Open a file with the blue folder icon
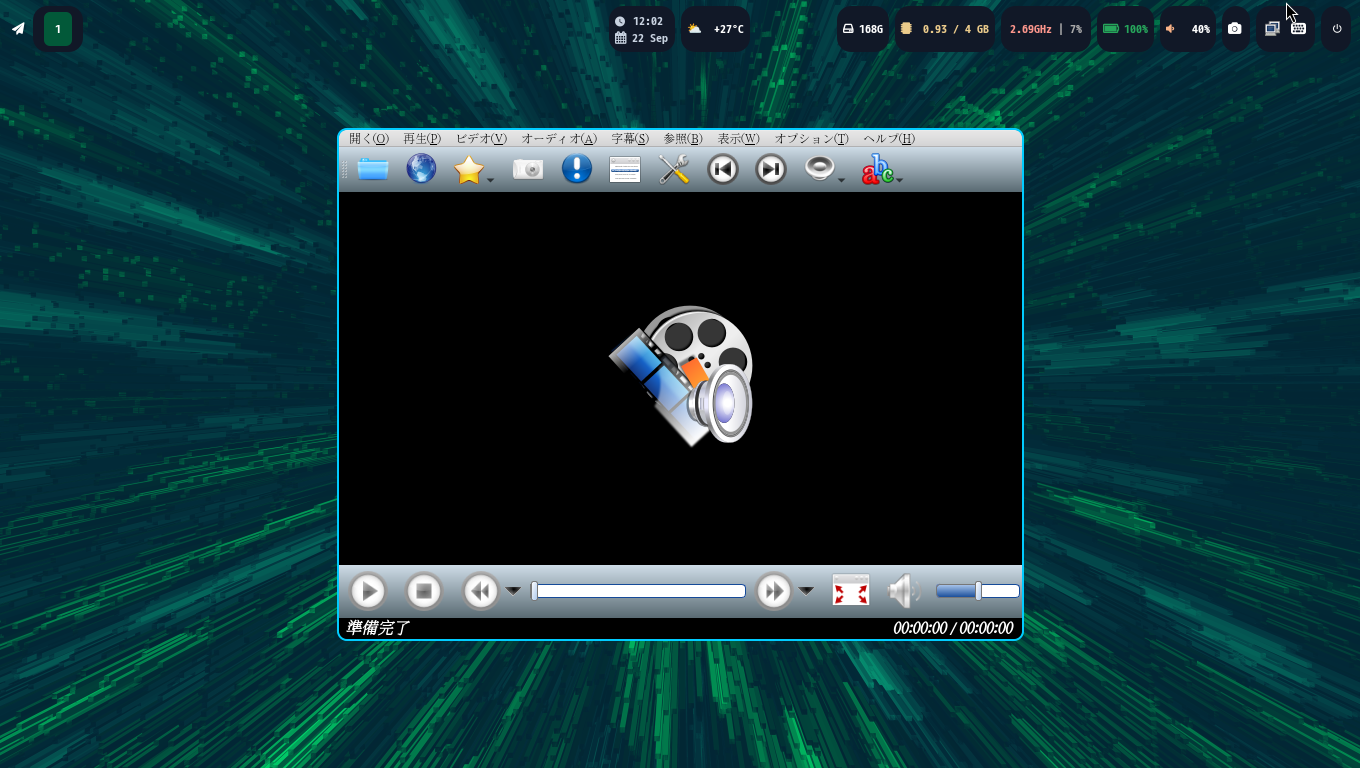The width and height of the screenshot is (1360, 768). pyautogui.click(x=373, y=169)
